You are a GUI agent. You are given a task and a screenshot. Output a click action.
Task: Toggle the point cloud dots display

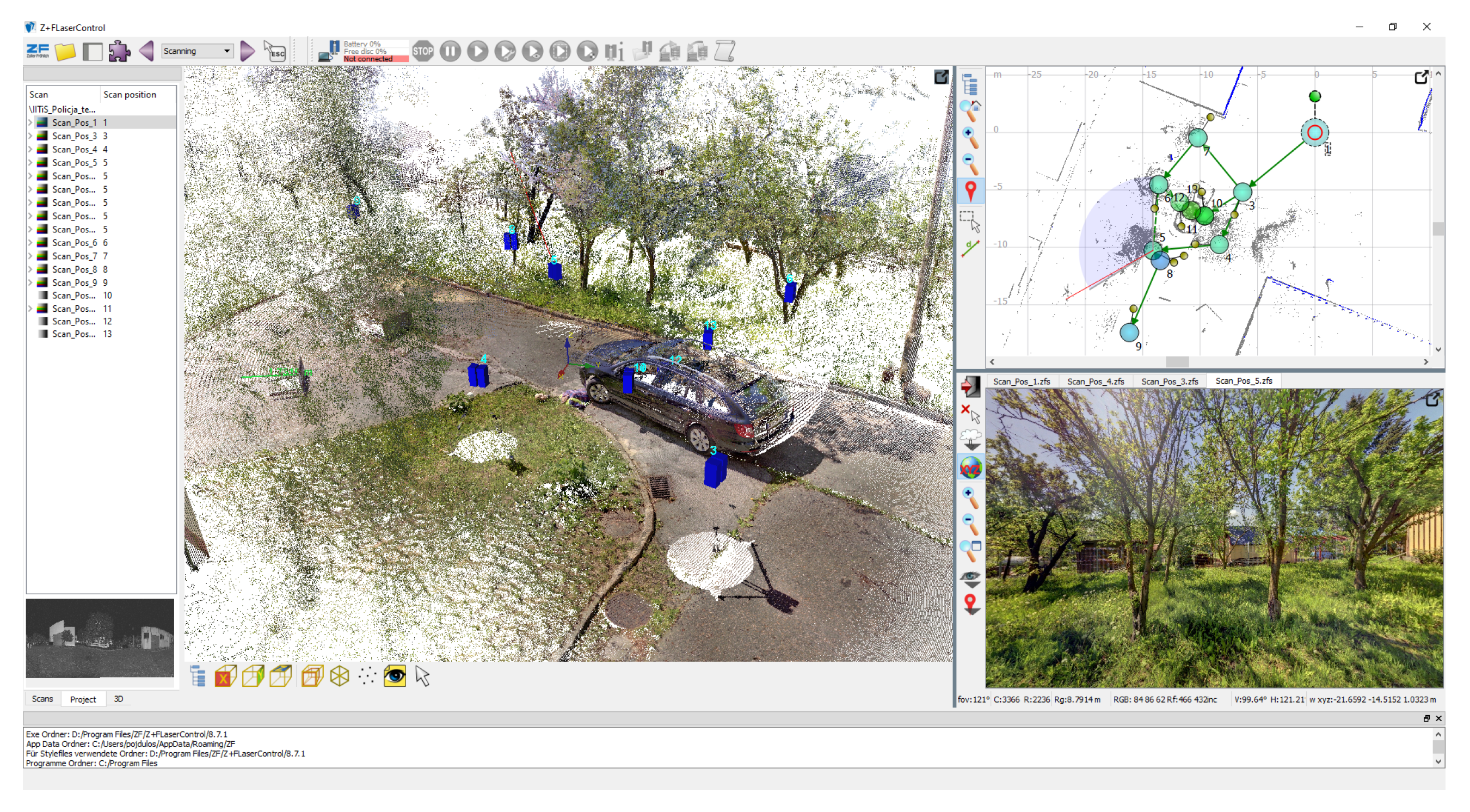tap(367, 676)
